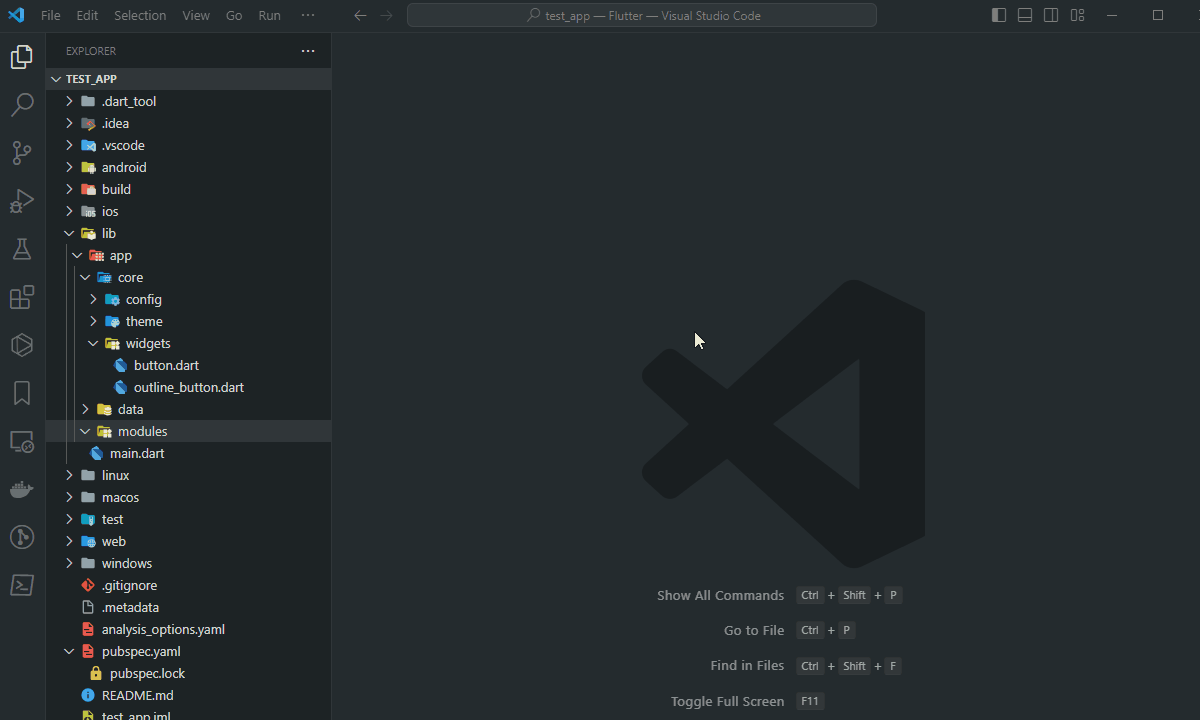Open the File menu
The width and height of the screenshot is (1200, 720).
tap(51, 15)
